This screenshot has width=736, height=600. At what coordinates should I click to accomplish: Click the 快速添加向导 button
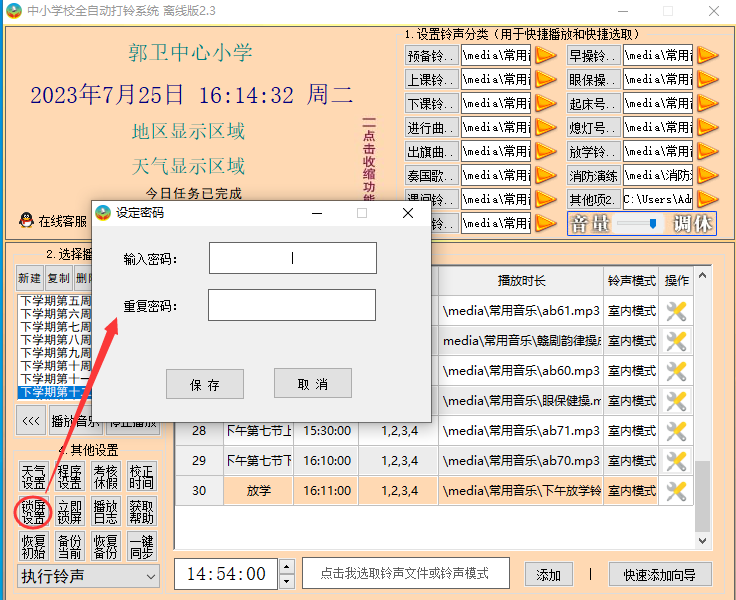point(659,574)
